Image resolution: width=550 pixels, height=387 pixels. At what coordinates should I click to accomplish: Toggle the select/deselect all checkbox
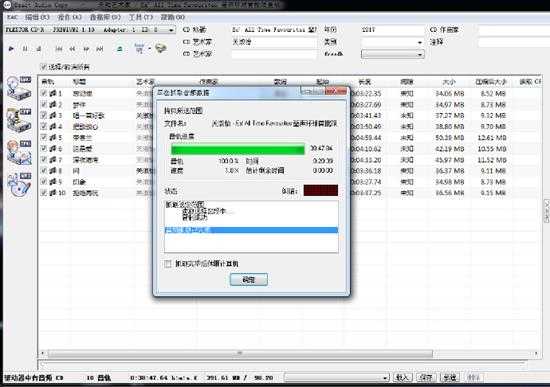tap(43, 67)
